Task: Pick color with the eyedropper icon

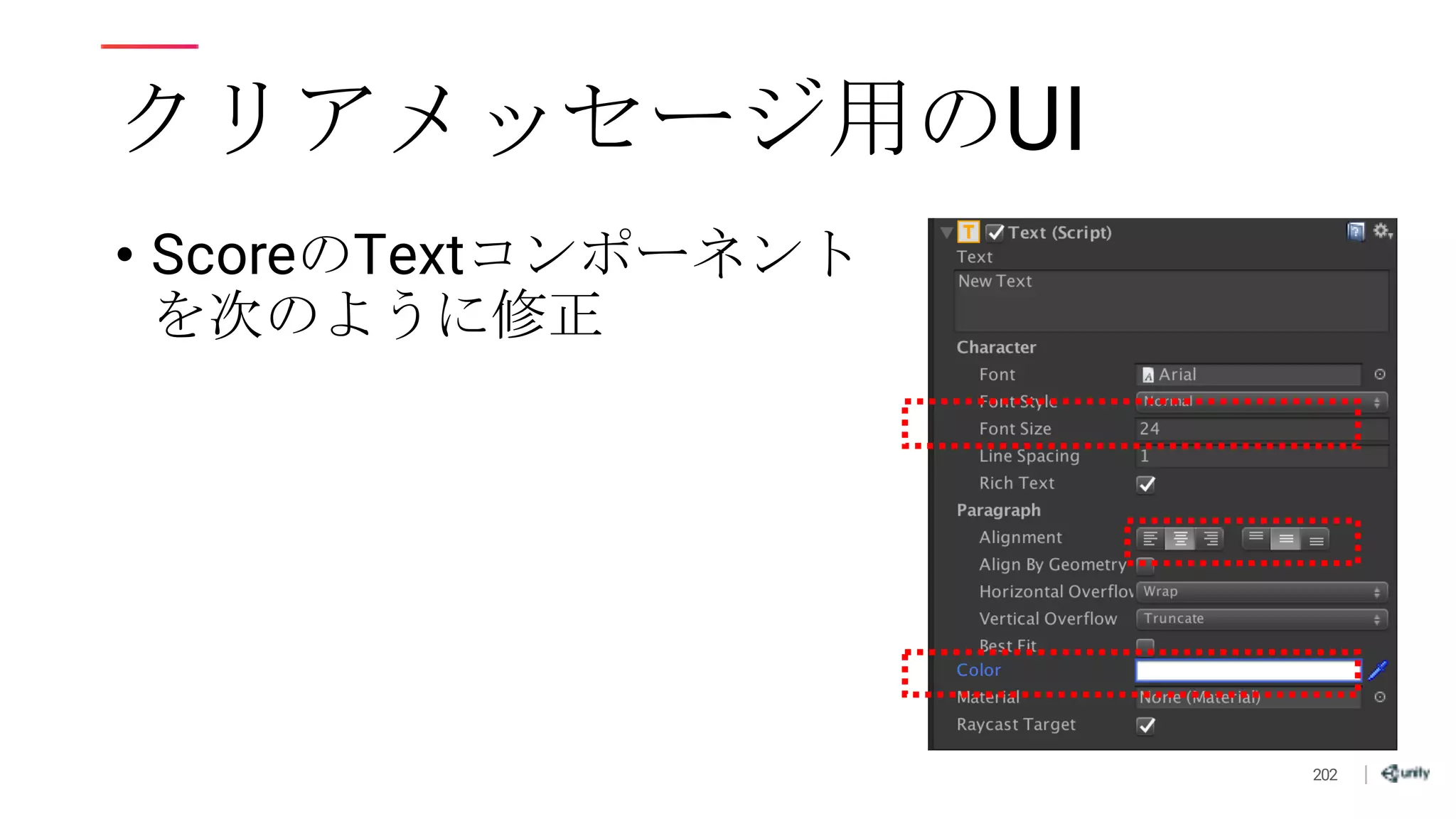Action: [1378, 670]
